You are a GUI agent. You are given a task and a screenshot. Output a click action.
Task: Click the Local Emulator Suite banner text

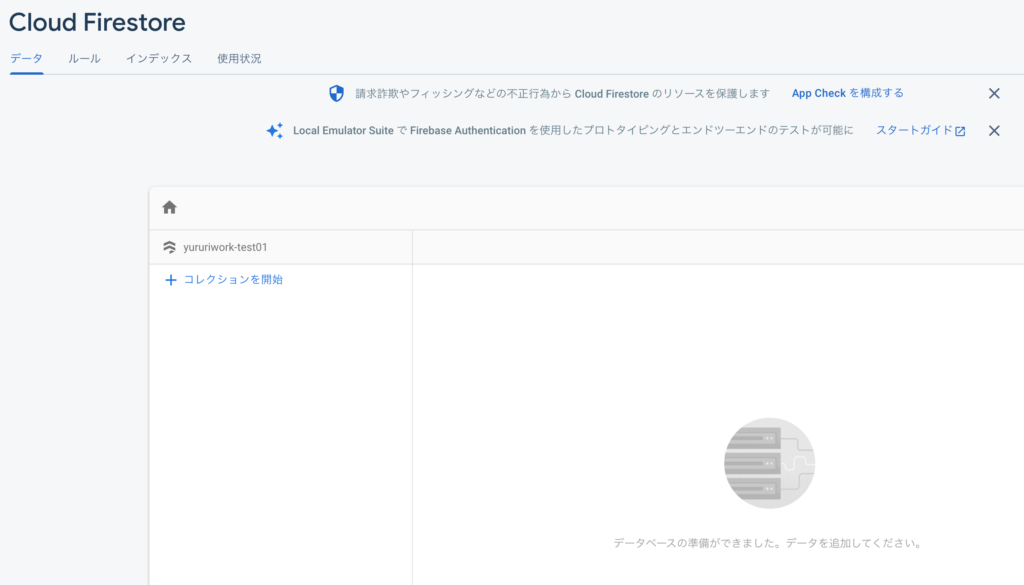click(573, 131)
